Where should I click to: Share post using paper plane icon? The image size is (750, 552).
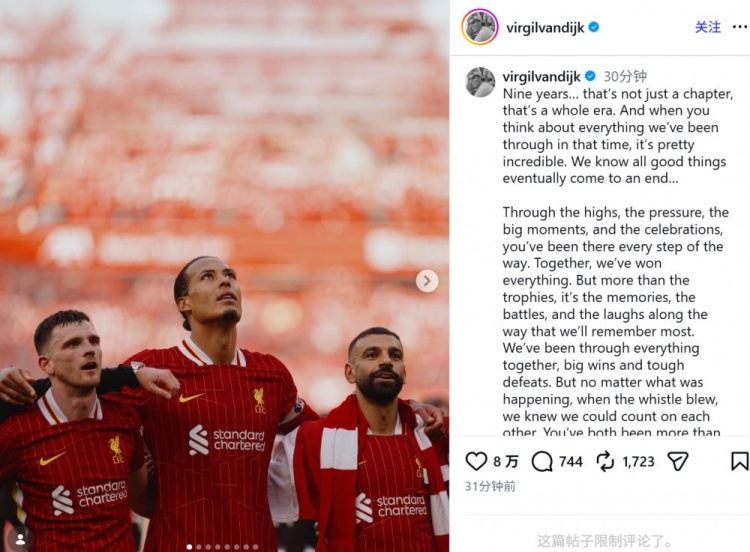point(677,461)
